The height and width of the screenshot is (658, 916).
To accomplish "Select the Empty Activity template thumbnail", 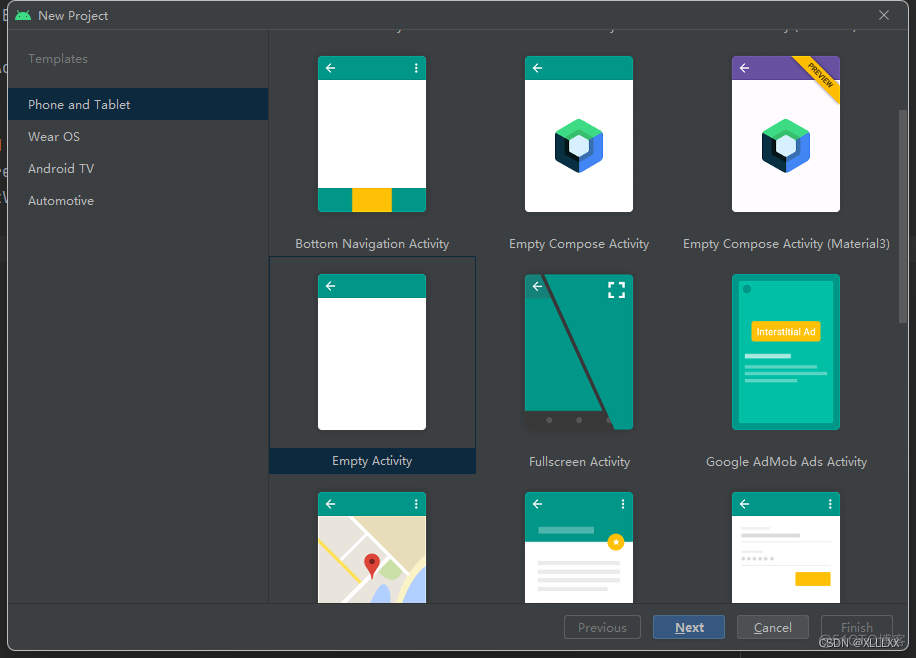I will (372, 352).
